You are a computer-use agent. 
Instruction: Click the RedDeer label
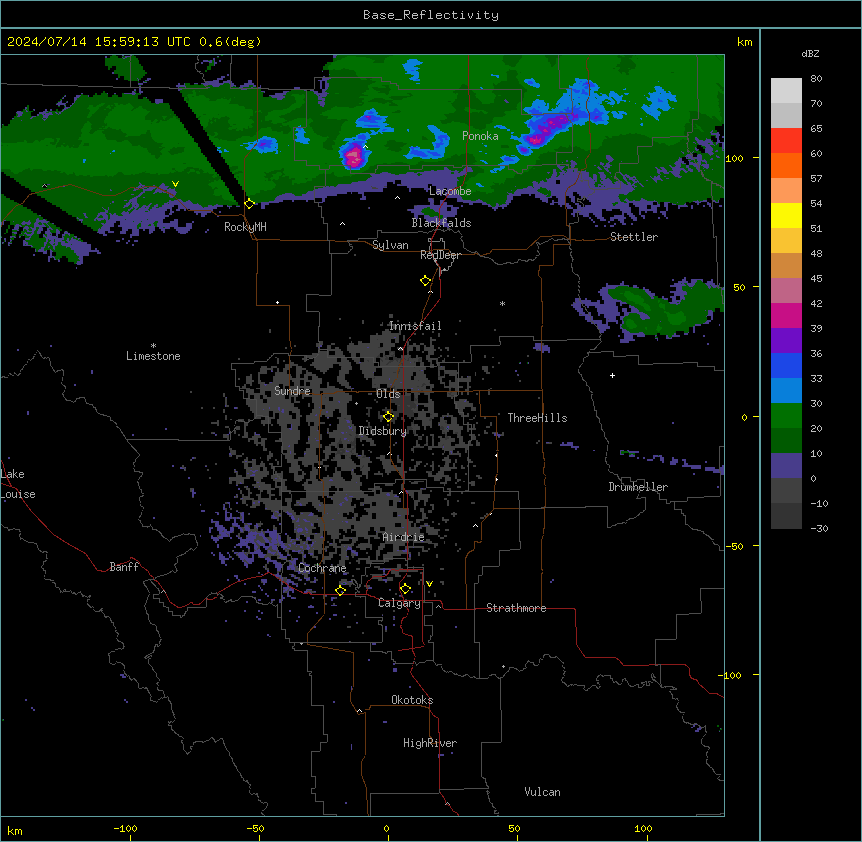[x=440, y=255]
